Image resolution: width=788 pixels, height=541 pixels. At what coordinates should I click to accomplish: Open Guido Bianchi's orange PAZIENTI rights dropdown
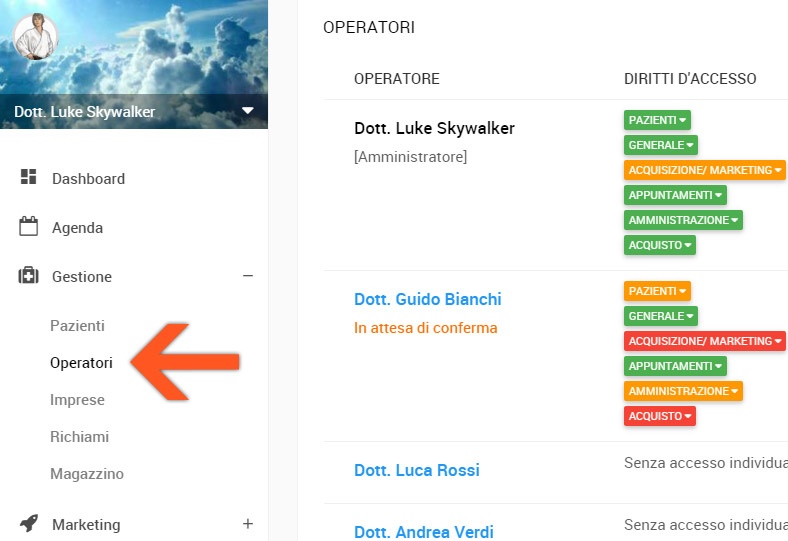pos(657,291)
